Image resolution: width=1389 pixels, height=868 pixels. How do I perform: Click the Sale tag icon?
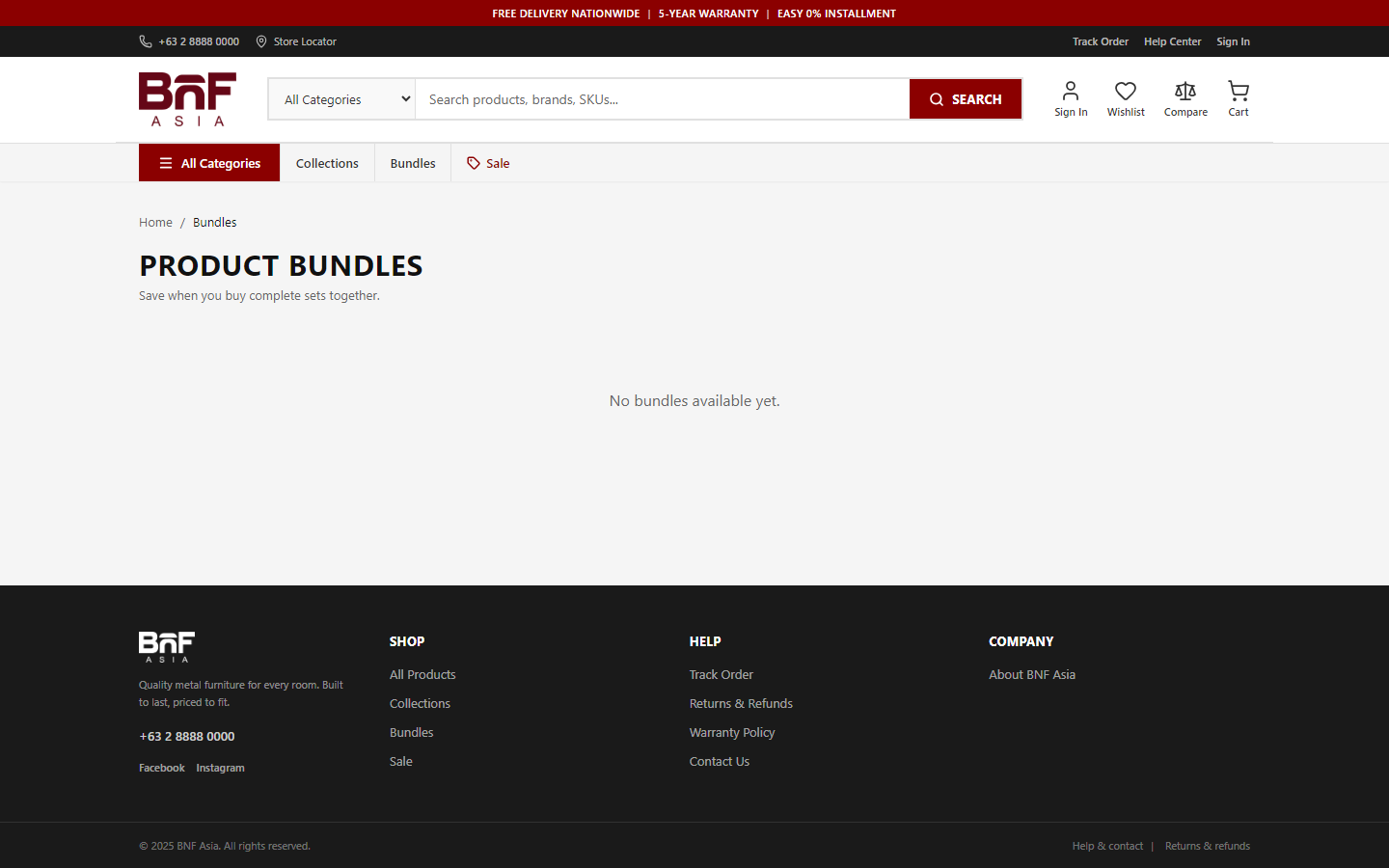tap(474, 163)
